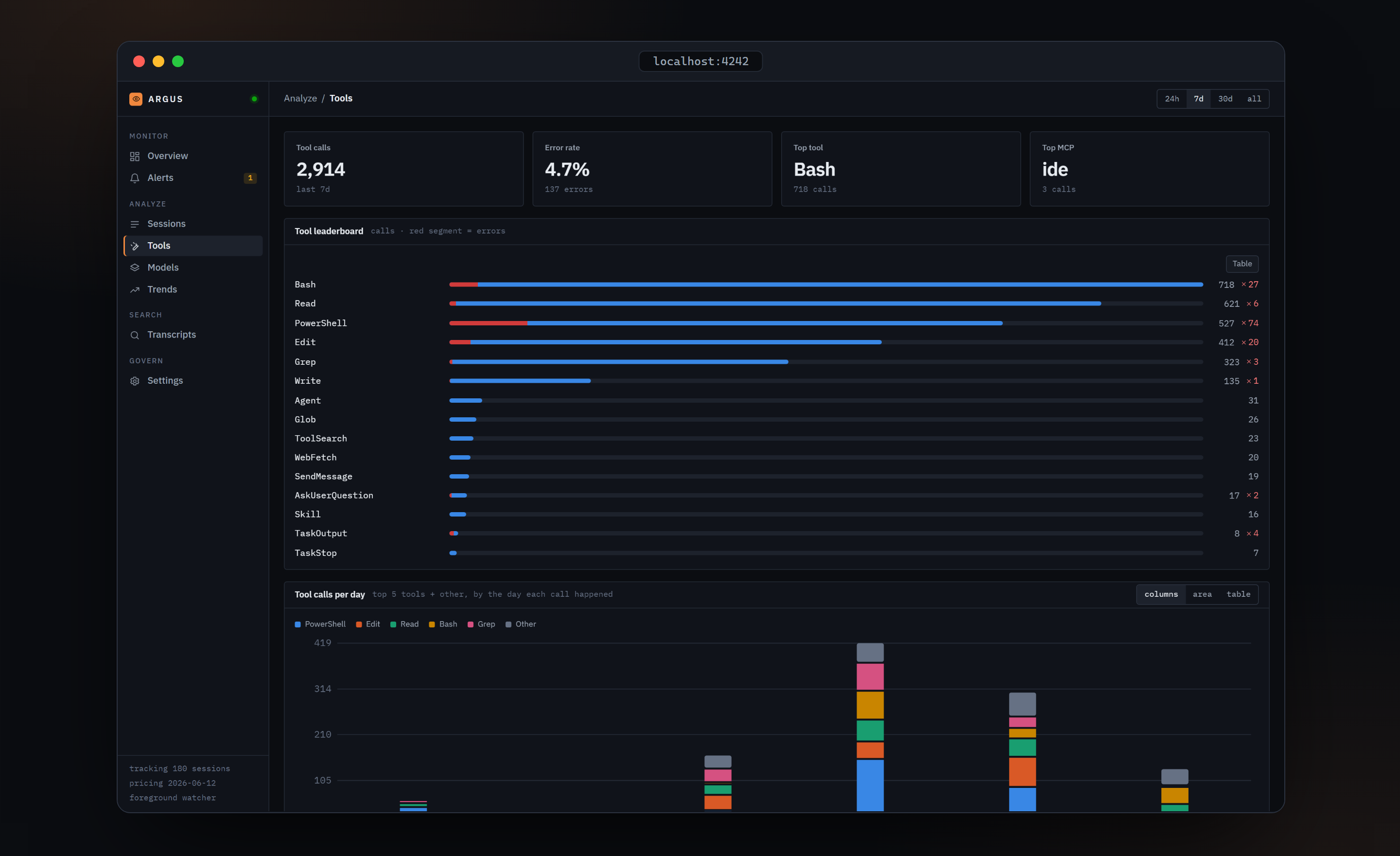Click the SendMessage row label
This screenshot has height=856, width=1400.
[x=323, y=477]
